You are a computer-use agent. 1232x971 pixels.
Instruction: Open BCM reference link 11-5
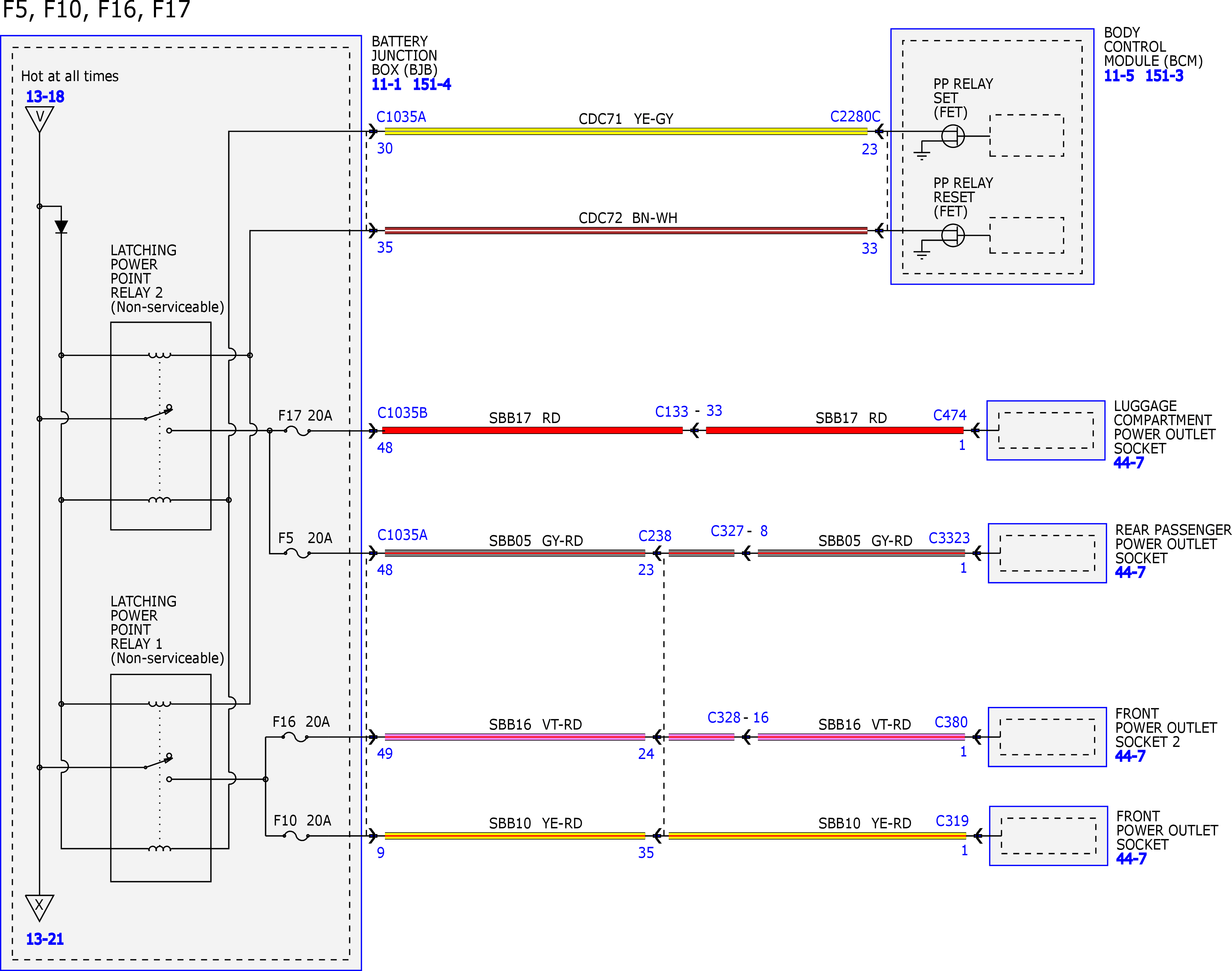(x=1119, y=76)
